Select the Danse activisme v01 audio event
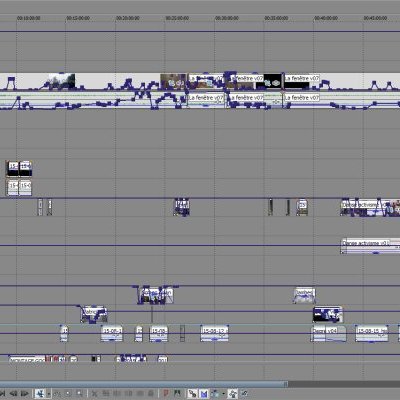 [x=370, y=246]
